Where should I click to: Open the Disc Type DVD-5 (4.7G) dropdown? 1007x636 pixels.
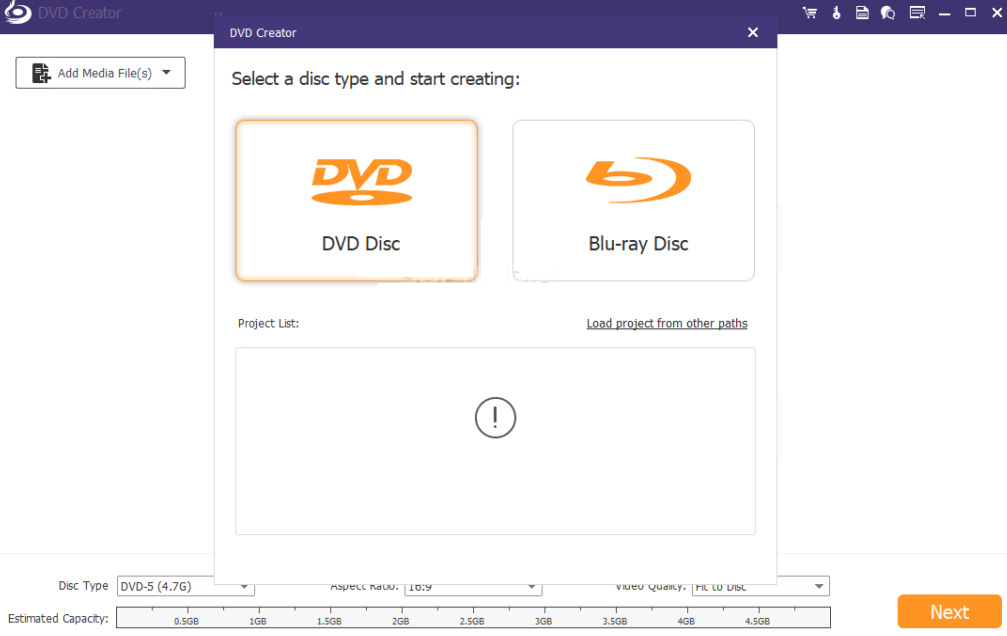[186, 586]
